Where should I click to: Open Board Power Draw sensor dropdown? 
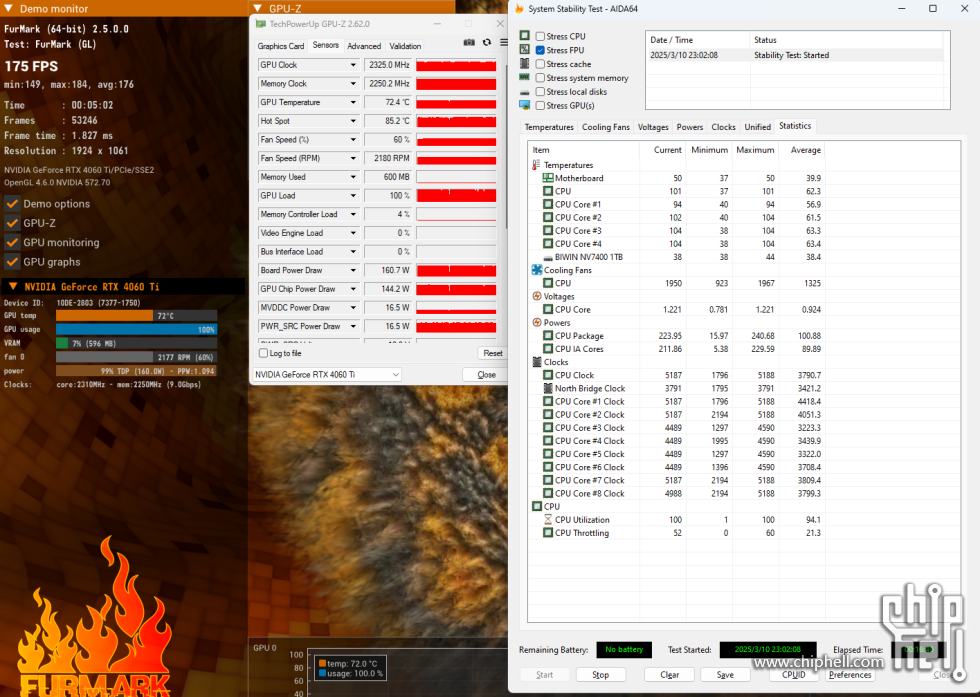[352, 270]
